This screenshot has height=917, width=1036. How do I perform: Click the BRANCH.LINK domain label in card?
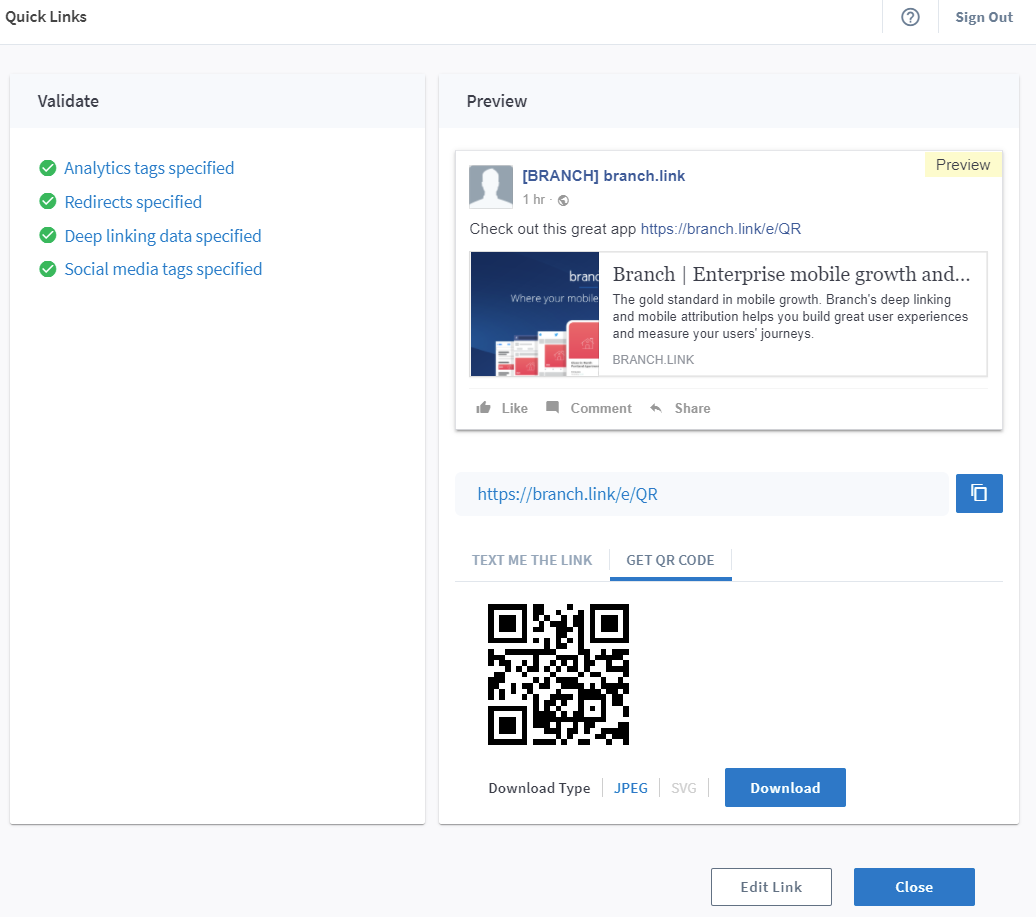[653, 359]
